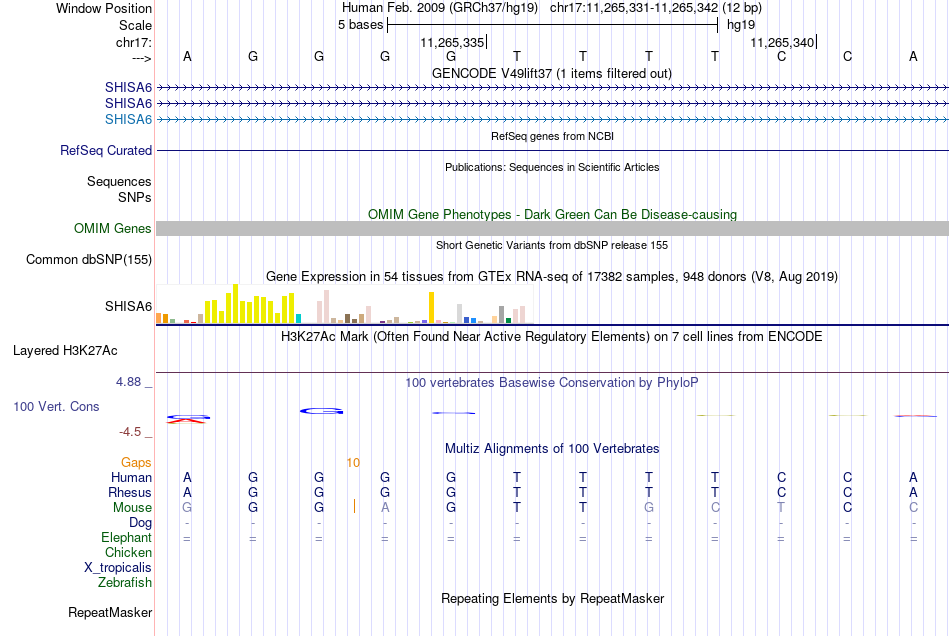Select the Layered H3K27Ac track label

(65, 351)
